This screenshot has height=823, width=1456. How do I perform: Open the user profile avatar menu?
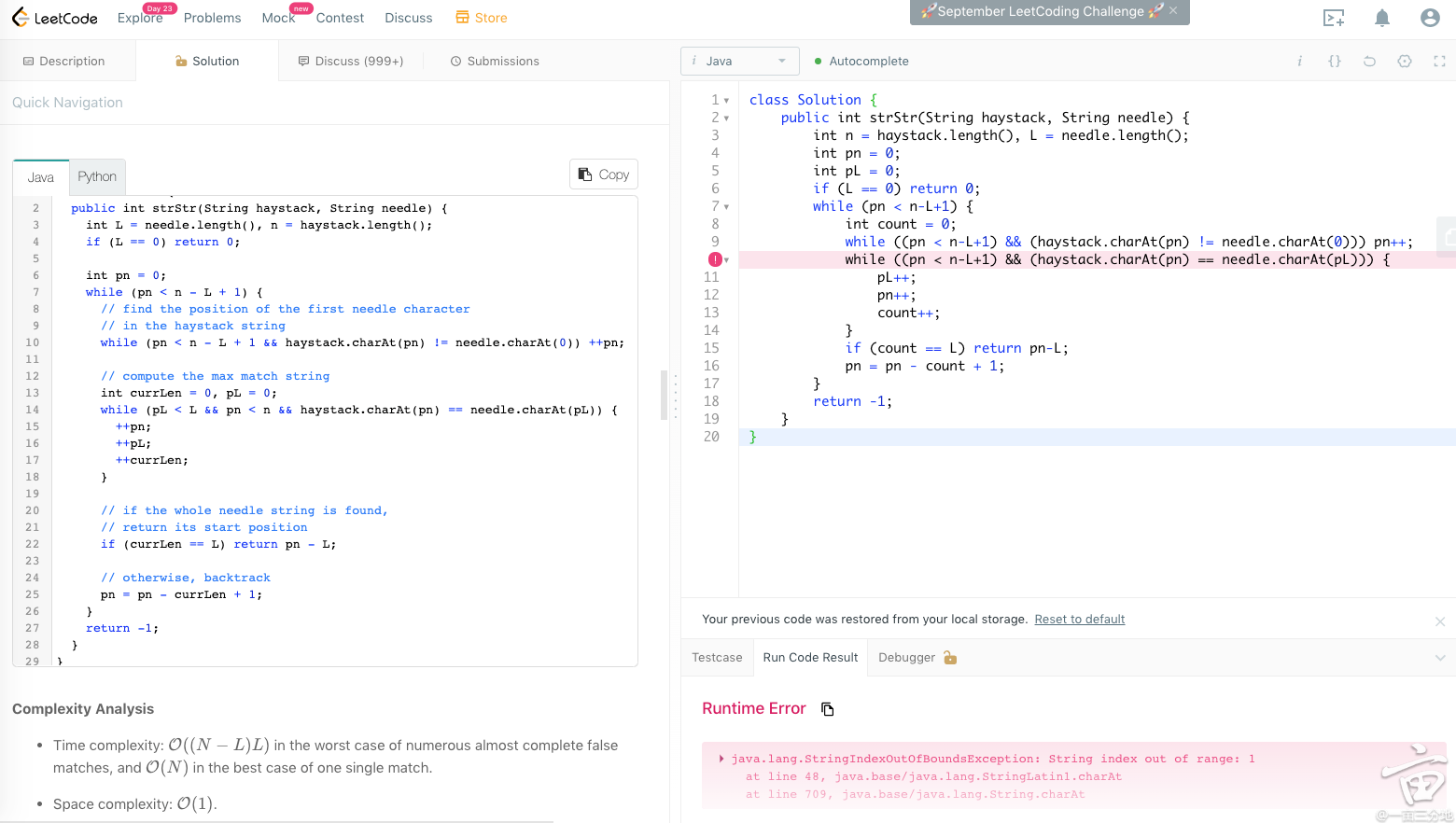coord(1430,18)
